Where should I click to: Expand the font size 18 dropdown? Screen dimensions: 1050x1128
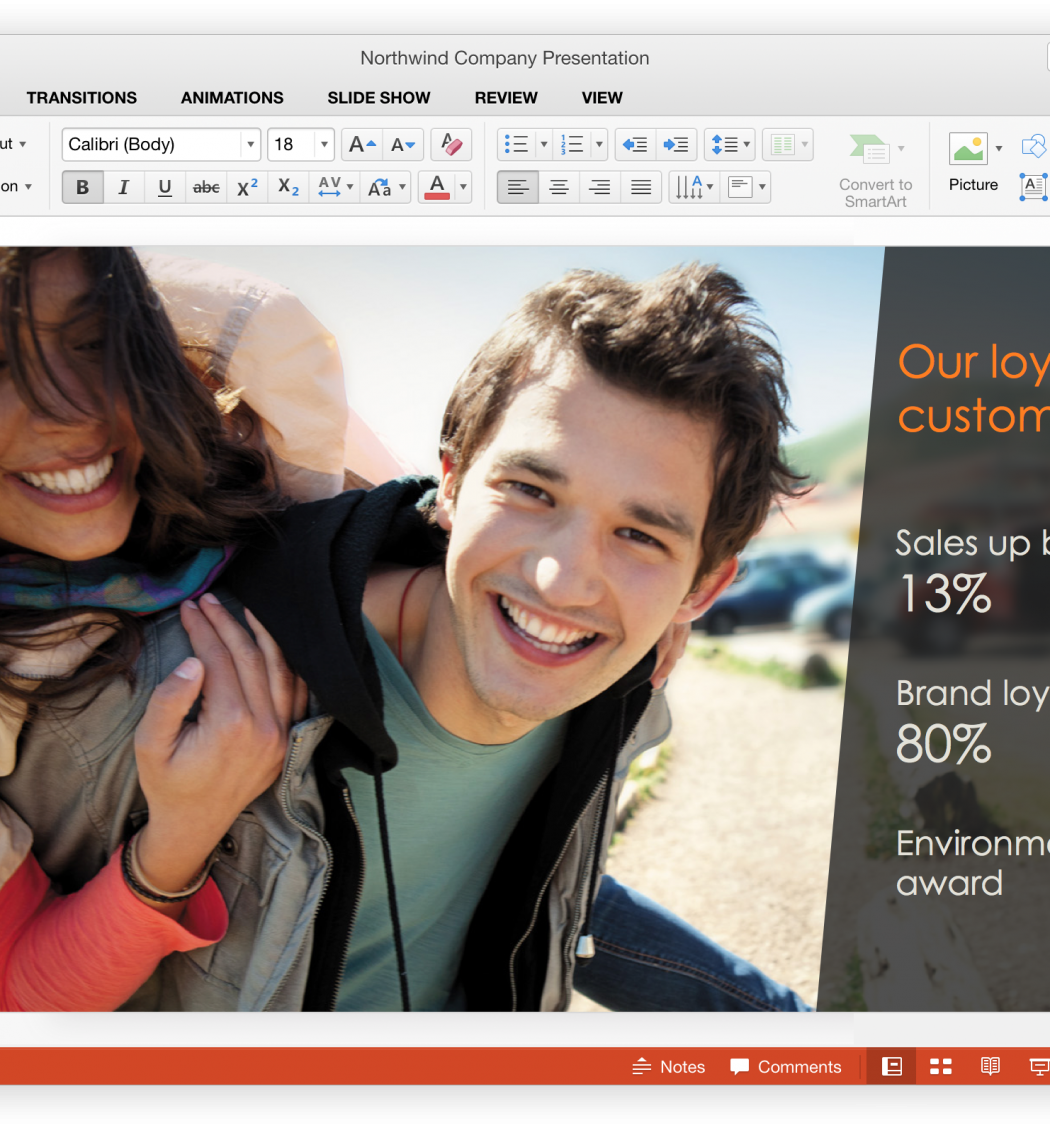[x=324, y=145]
